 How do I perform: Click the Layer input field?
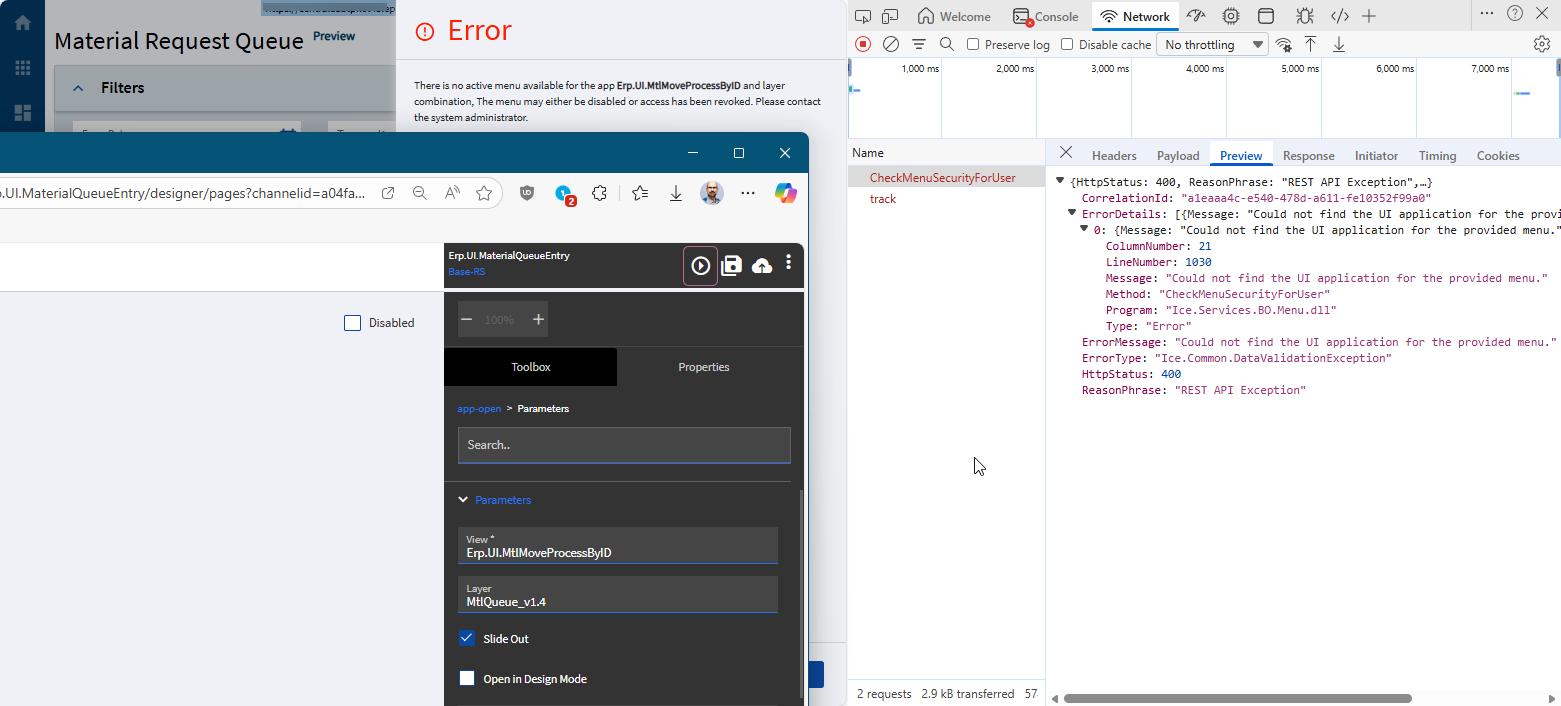pos(617,595)
